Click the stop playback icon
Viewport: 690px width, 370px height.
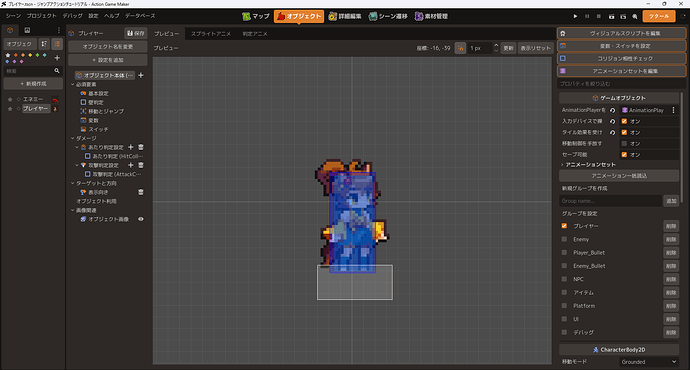598,16
